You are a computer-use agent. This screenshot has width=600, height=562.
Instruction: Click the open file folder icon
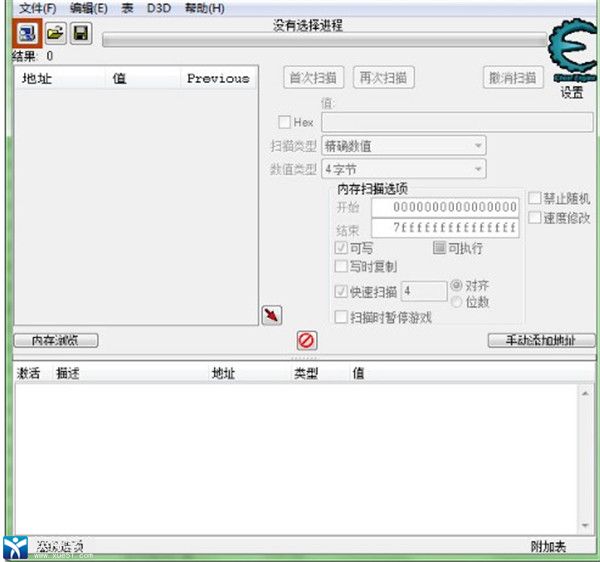[55, 33]
